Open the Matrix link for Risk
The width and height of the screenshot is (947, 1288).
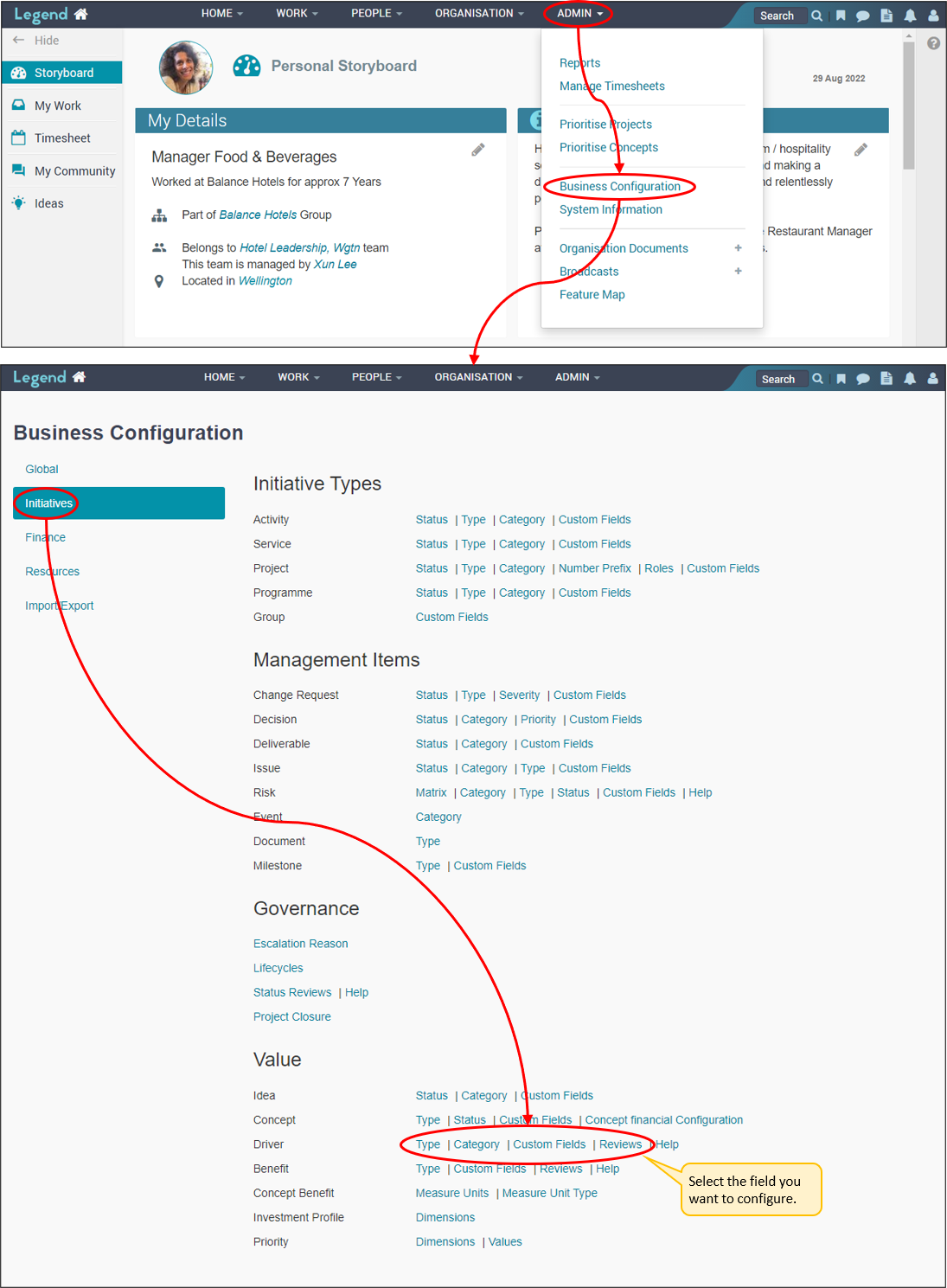point(431,792)
